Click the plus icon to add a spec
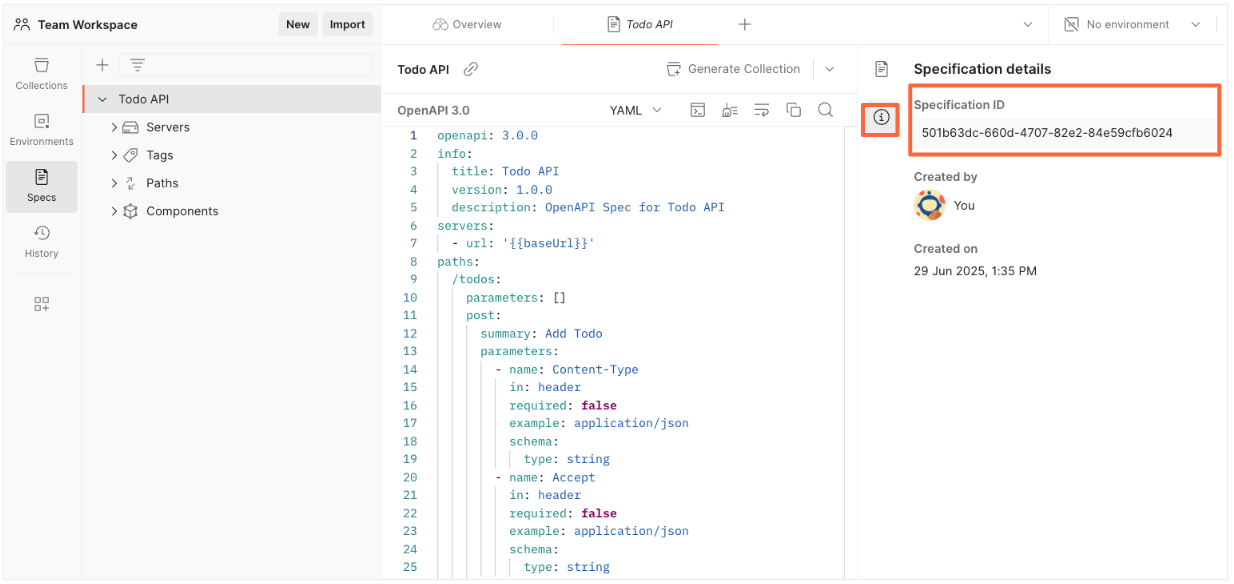The image size is (1234, 584). [x=102, y=65]
